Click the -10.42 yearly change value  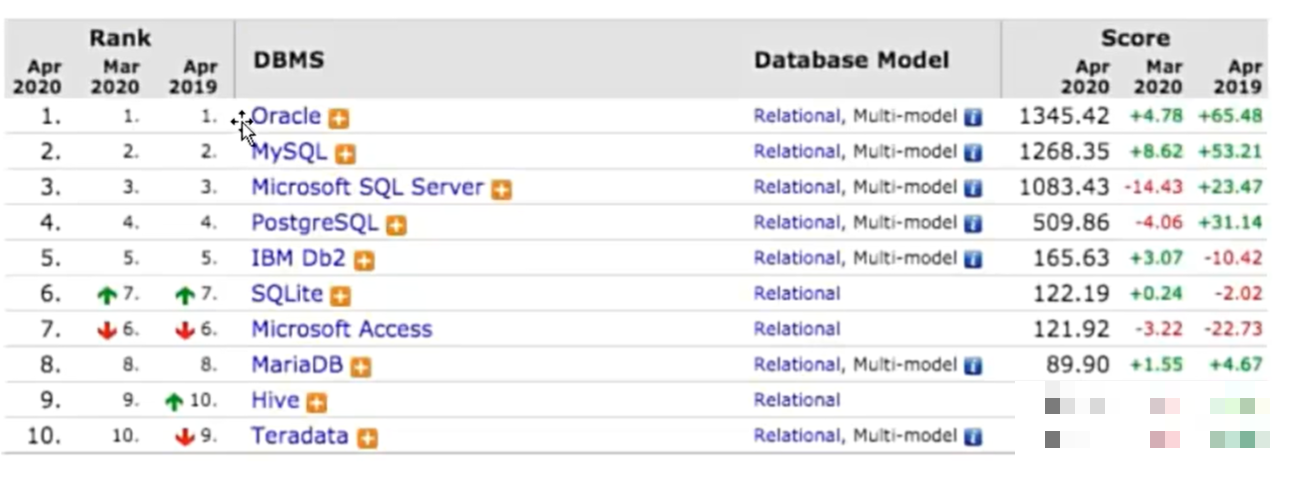(1231, 258)
